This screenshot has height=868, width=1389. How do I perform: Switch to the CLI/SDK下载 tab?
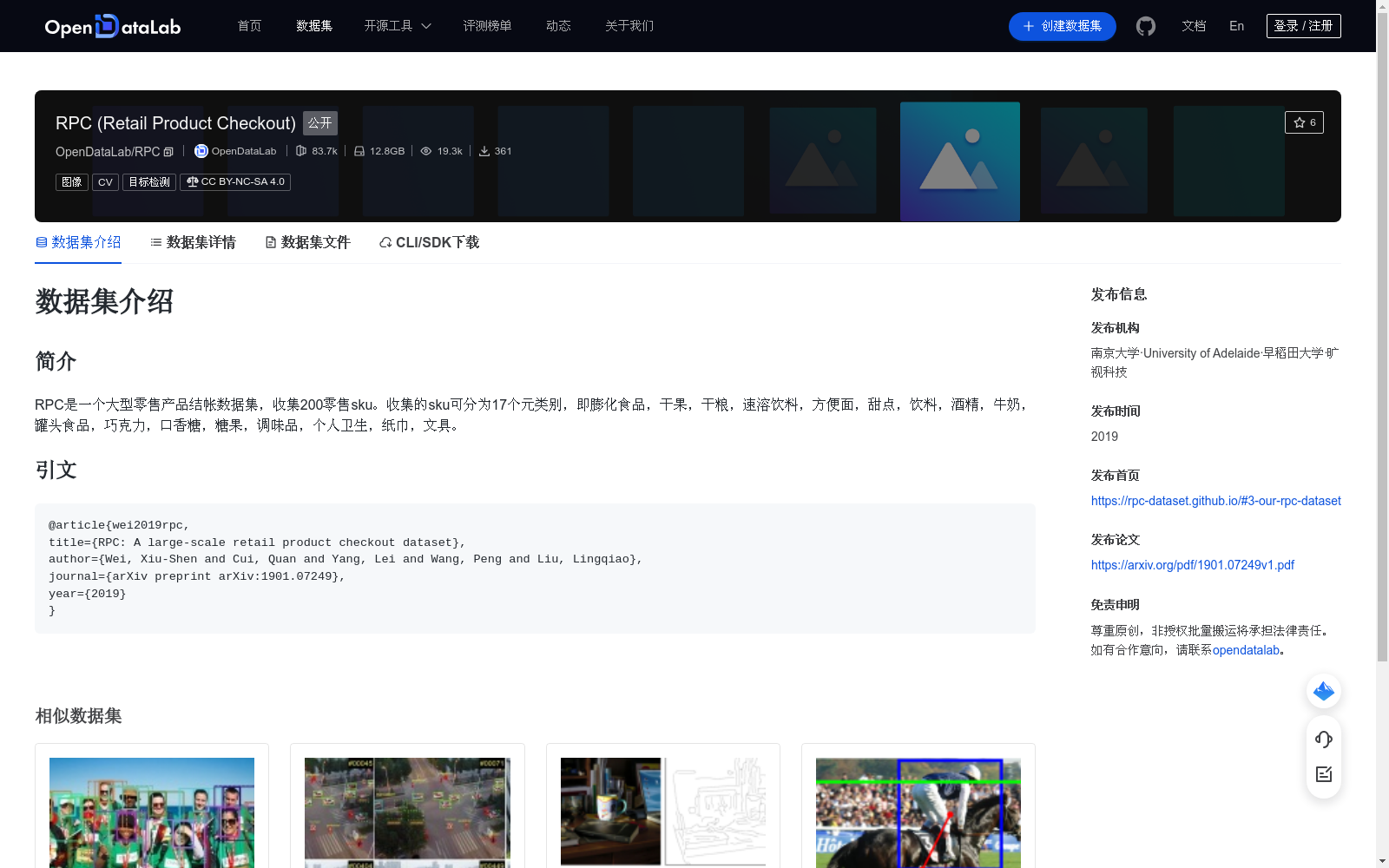[x=429, y=242]
